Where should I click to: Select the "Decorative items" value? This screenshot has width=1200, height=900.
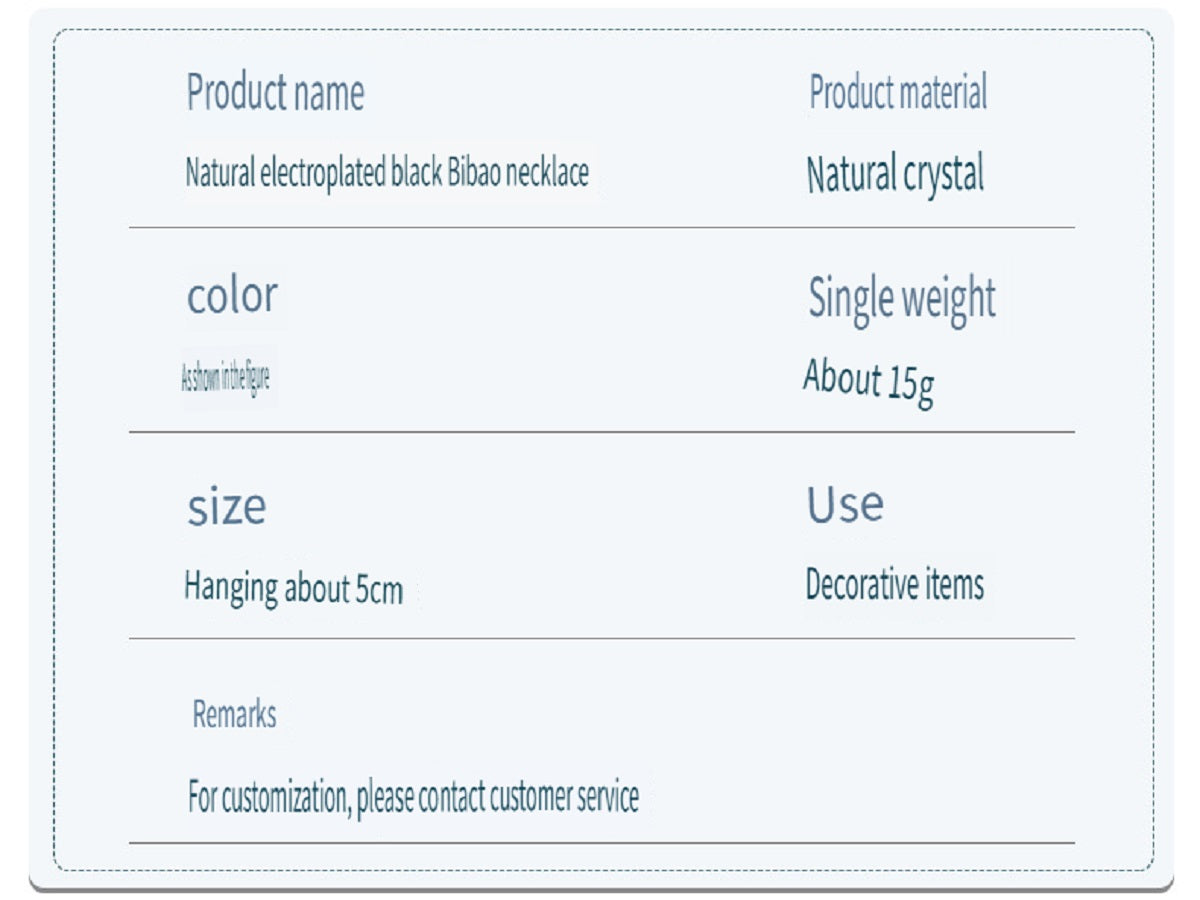tap(894, 585)
